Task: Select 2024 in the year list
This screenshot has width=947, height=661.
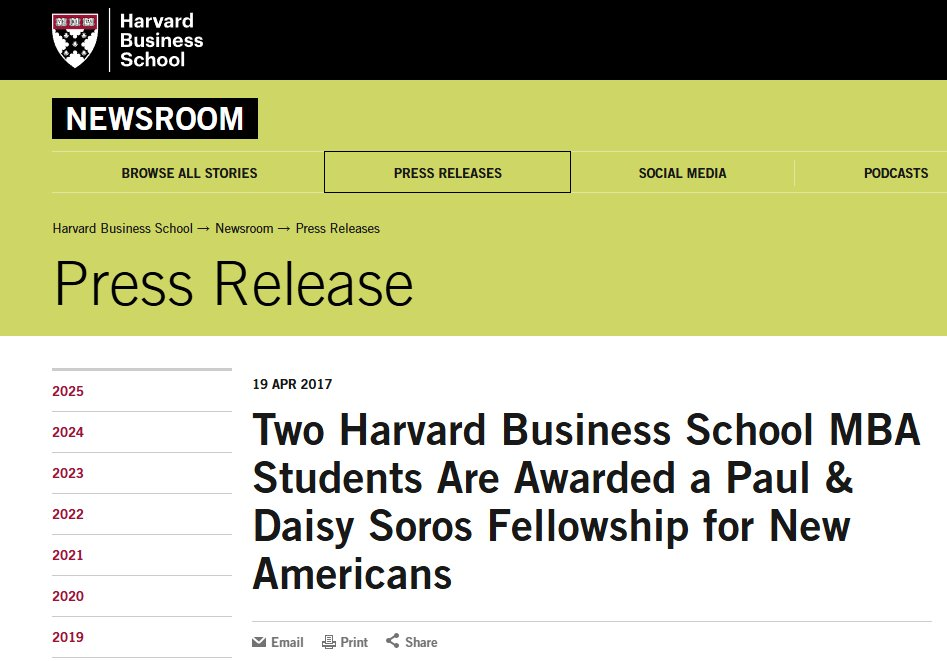Action: [x=68, y=432]
